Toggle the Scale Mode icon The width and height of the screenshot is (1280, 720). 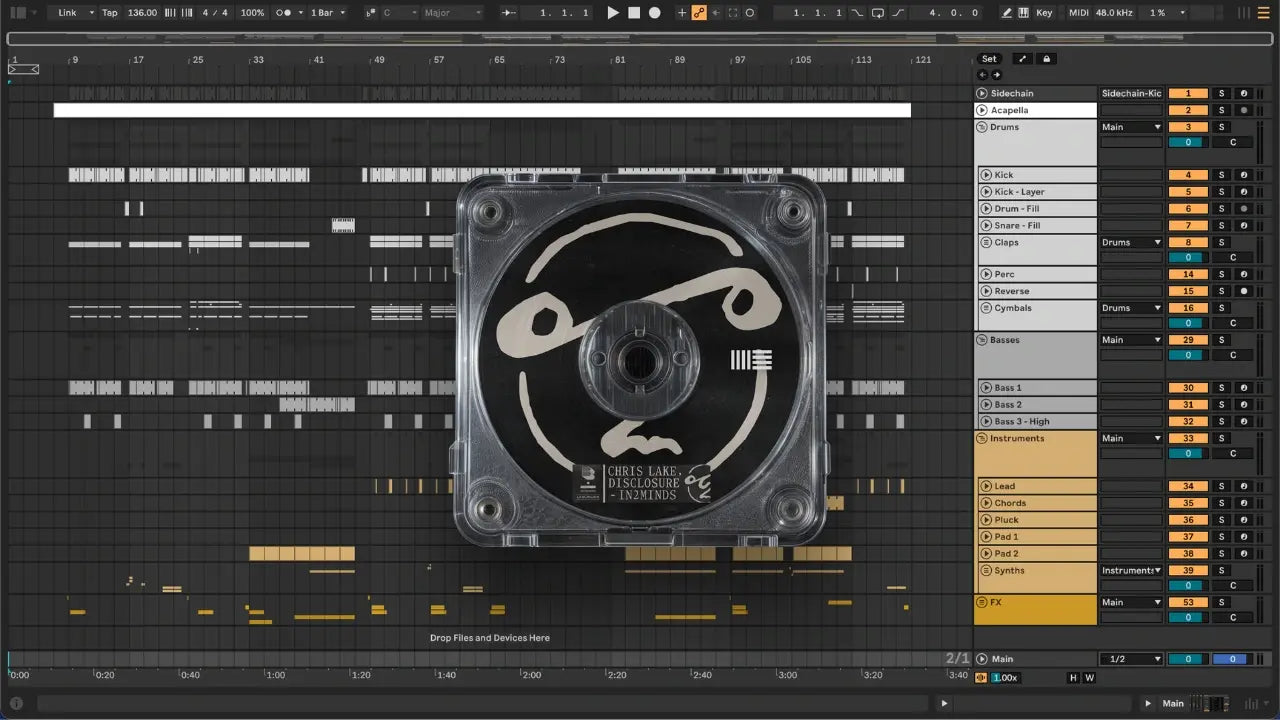click(x=371, y=13)
